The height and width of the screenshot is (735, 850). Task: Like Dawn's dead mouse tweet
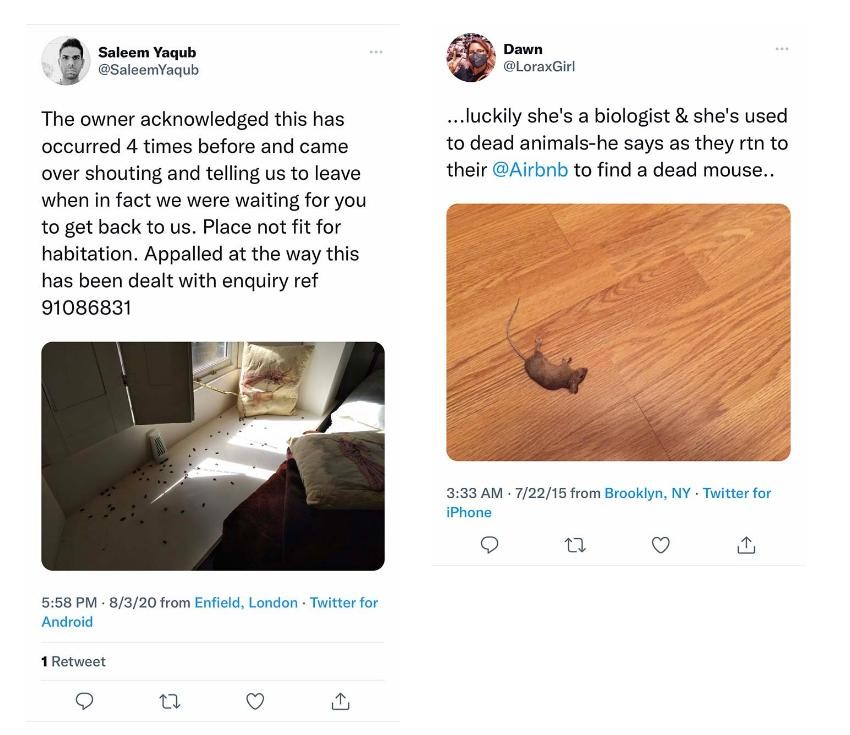pos(660,545)
